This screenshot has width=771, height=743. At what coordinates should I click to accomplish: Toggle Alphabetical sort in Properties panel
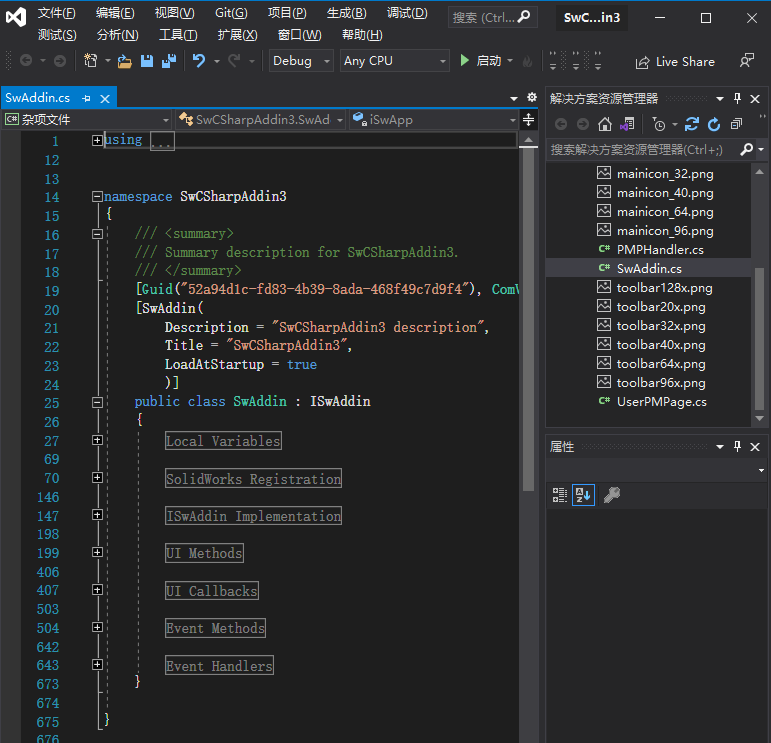(x=584, y=495)
